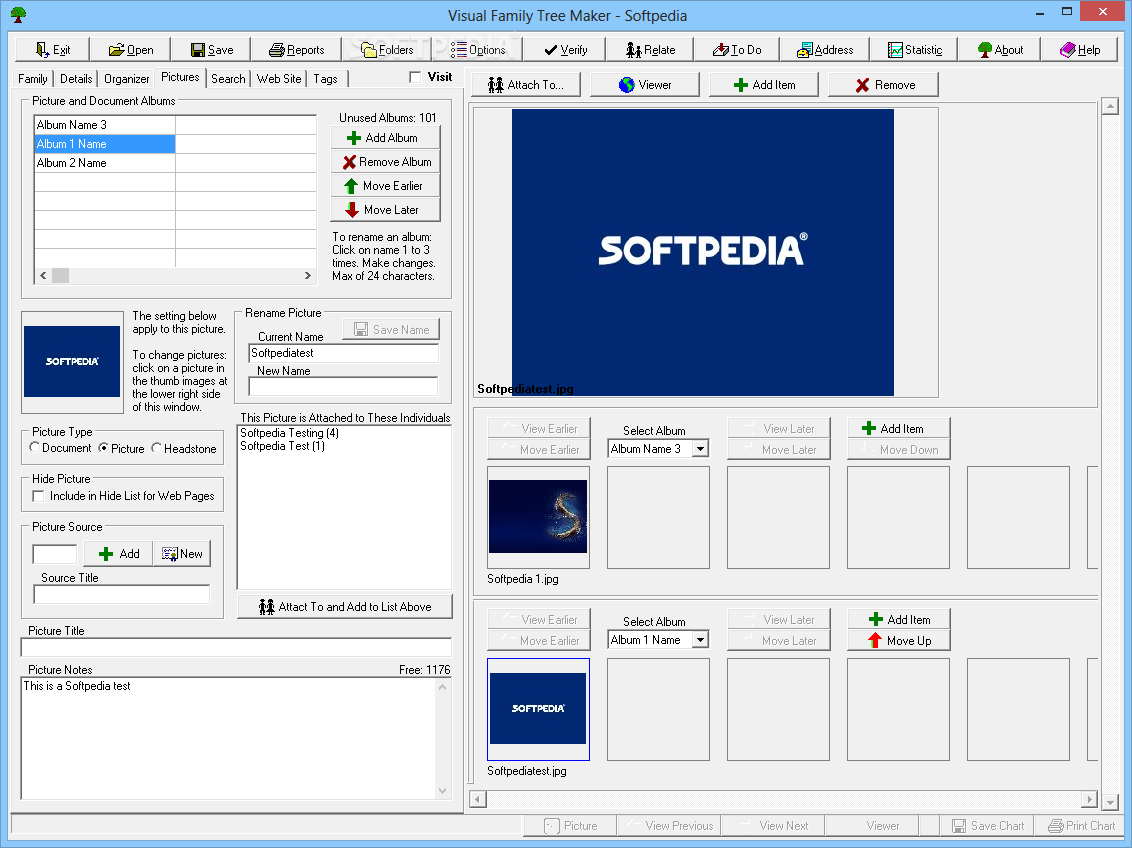Create a New picture source
The height and width of the screenshot is (848, 1132).
pyautogui.click(x=182, y=554)
